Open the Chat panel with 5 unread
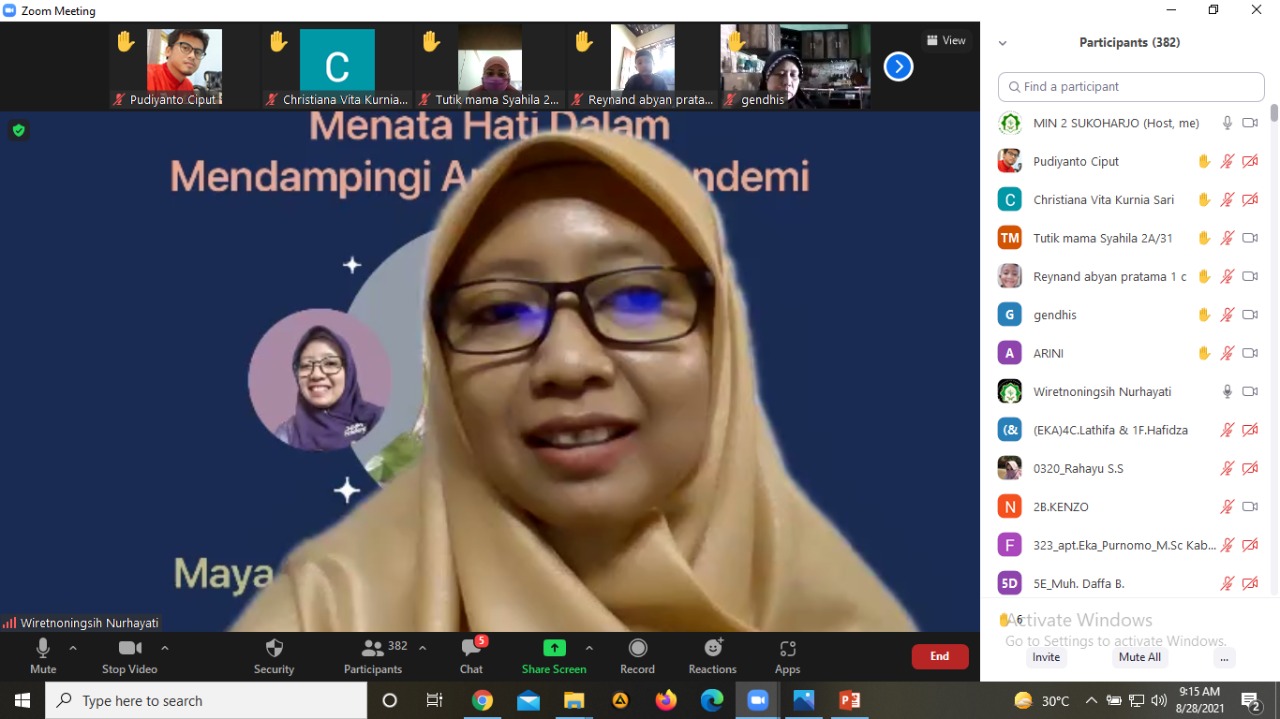 pyautogui.click(x=471, y=656)
